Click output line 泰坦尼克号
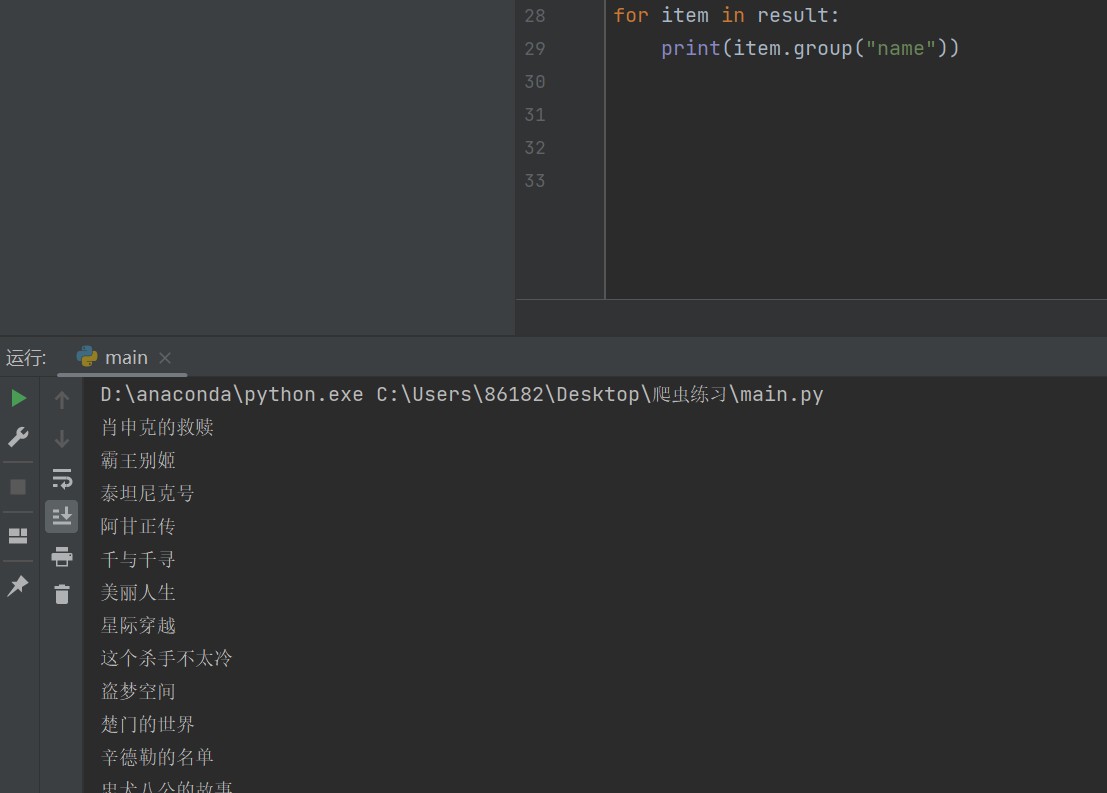The image size is (1107, 793). [x=147, y=493]
